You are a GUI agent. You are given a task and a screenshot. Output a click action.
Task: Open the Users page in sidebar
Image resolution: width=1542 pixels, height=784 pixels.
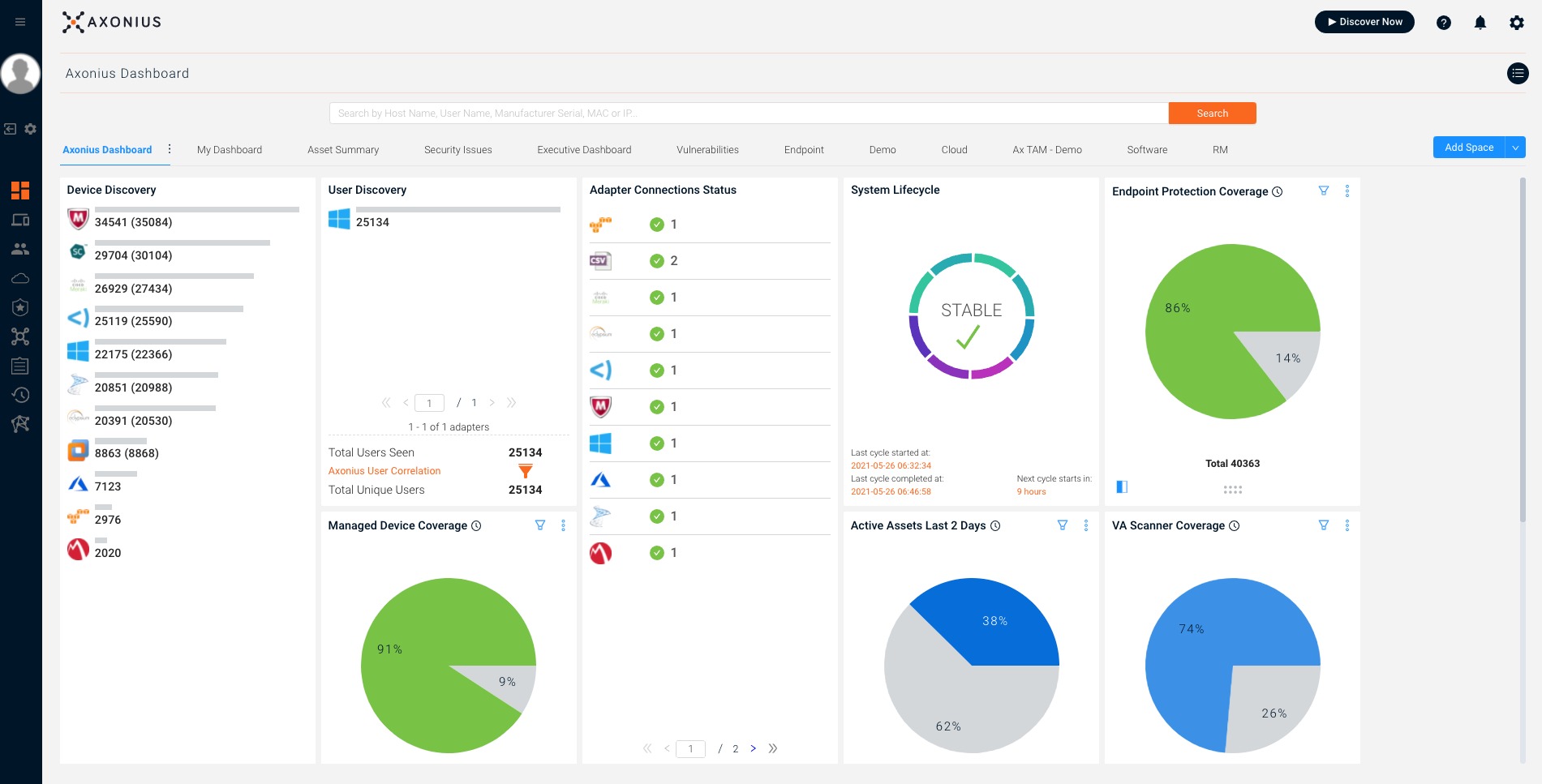20,249
